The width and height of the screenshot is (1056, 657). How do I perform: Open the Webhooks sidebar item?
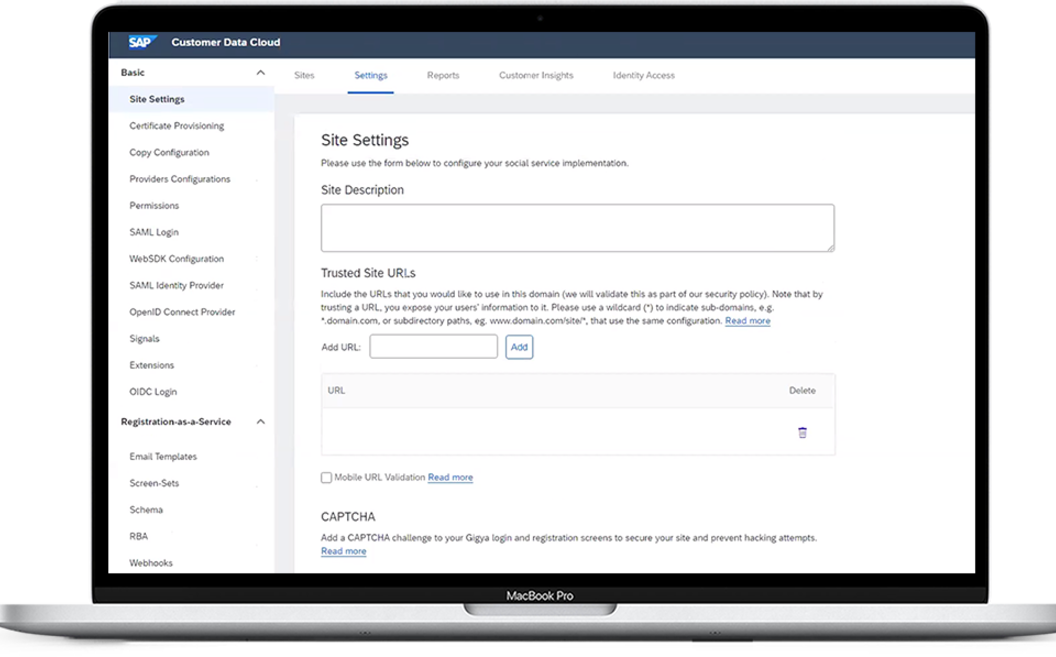[151, 563]
